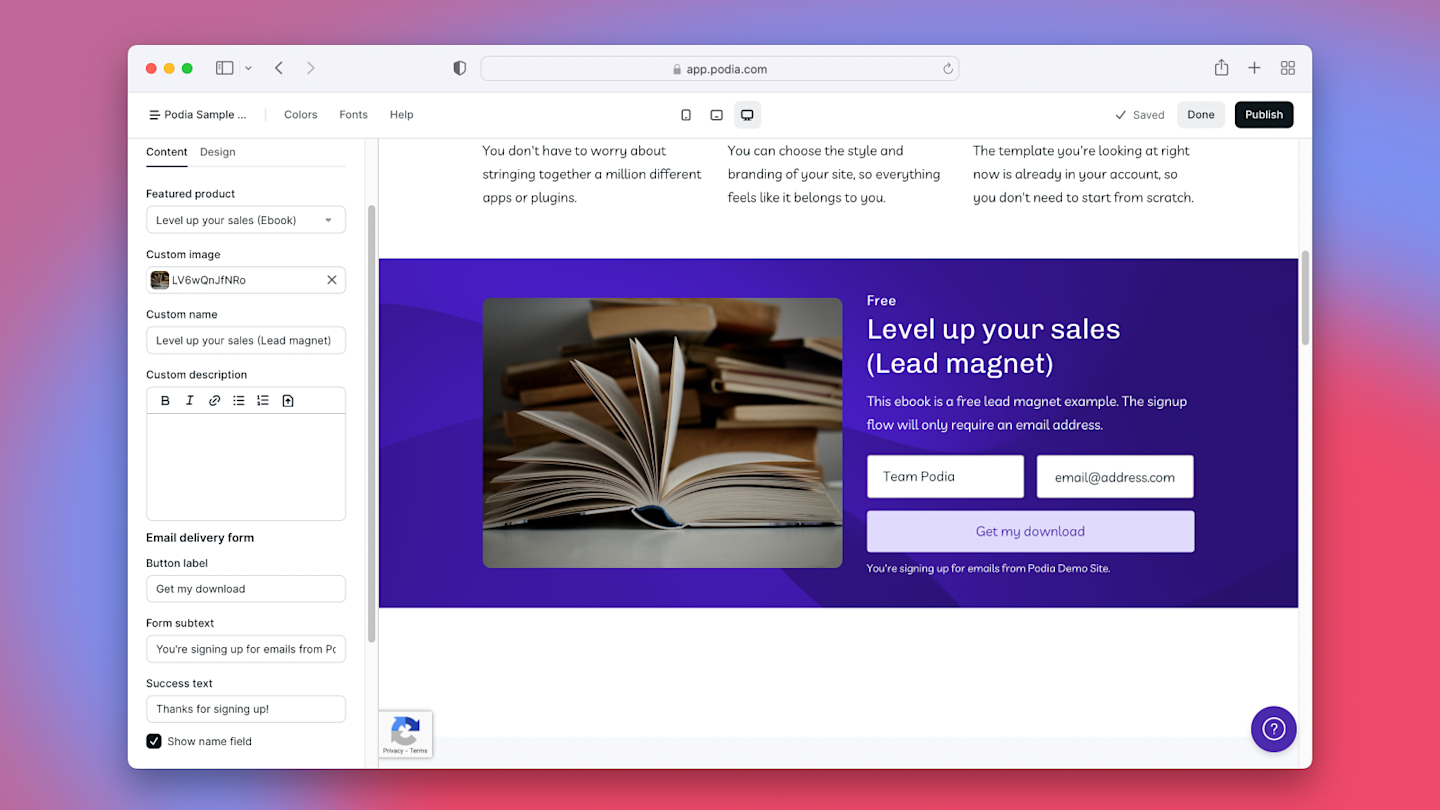
Task: Attach file icon in description editor
Action: 288,400
